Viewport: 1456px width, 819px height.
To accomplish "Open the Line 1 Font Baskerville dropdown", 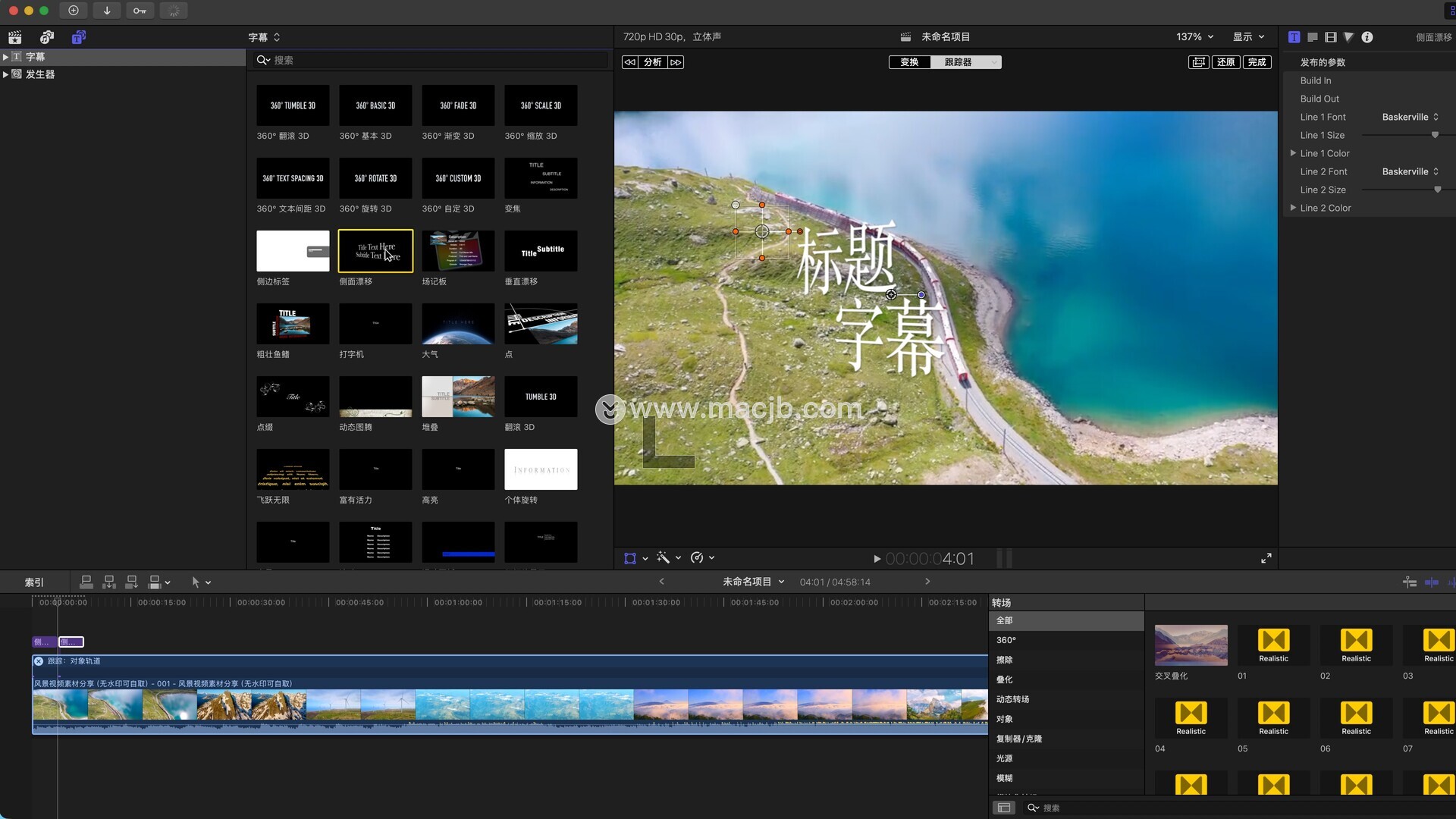I will click(x=1410, y=117).
